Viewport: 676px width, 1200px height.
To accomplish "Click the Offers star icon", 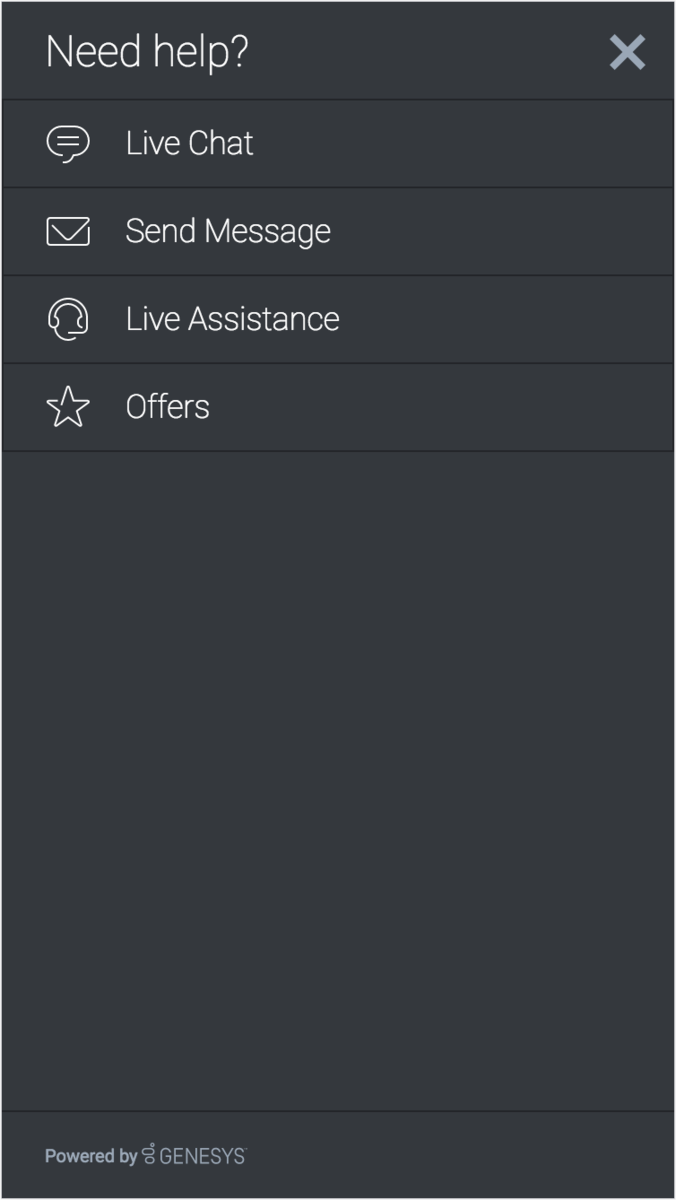I will coord(68,407).
